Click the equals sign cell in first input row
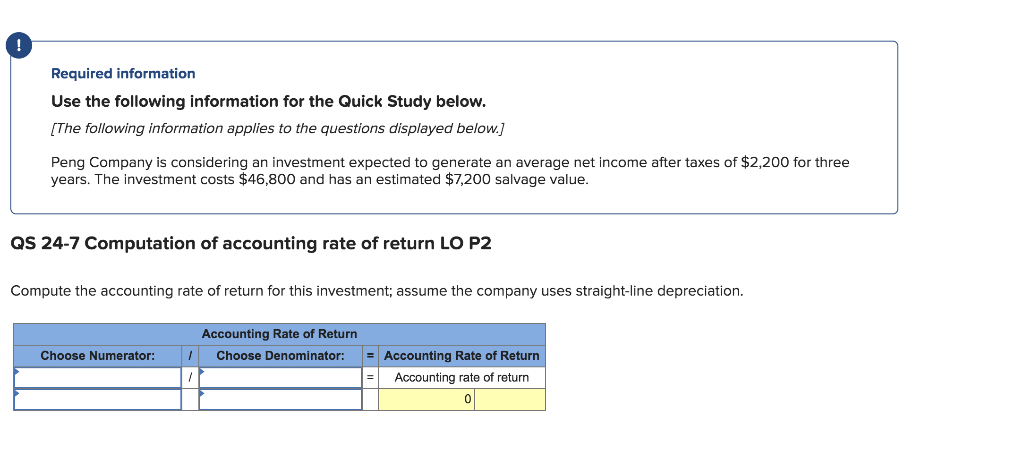This screenshot has width=1024, height=476. click(370, 377)
